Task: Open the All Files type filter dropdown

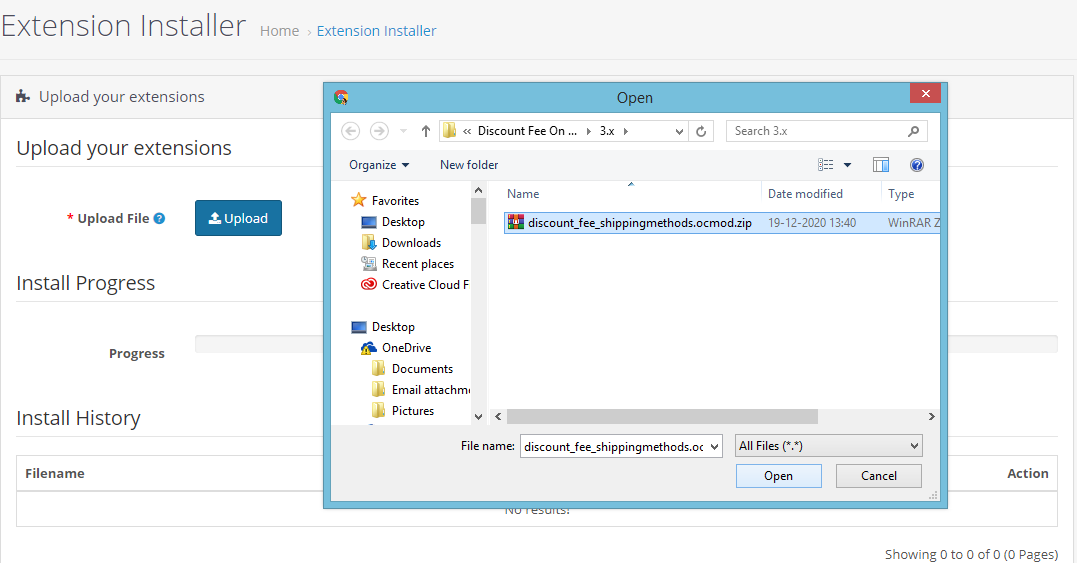Action: [x=828, y=446]
